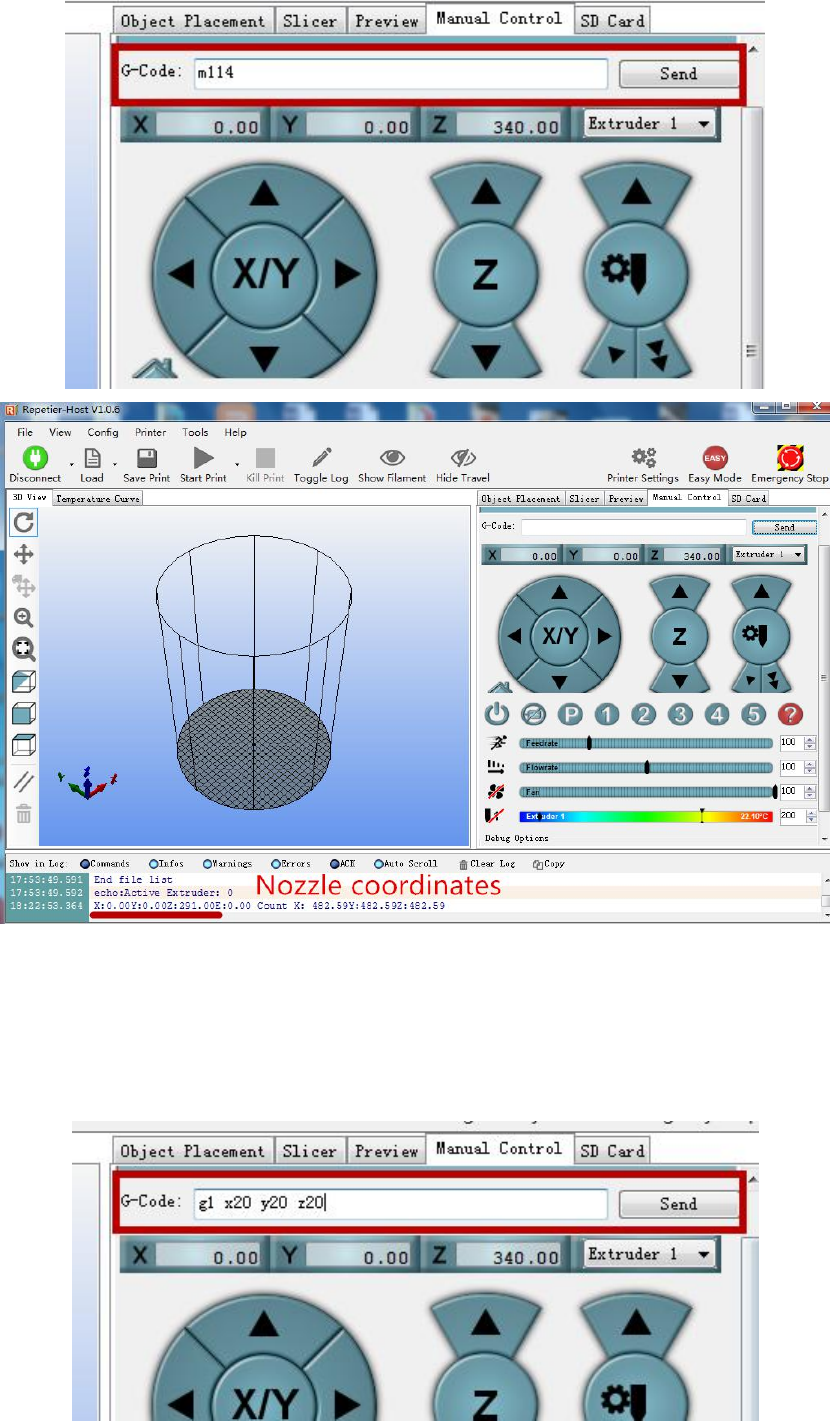Click the extruder temperature 200 spinner arrows
This screenshot has width=830, height=1421.
[x=810, y=816]
